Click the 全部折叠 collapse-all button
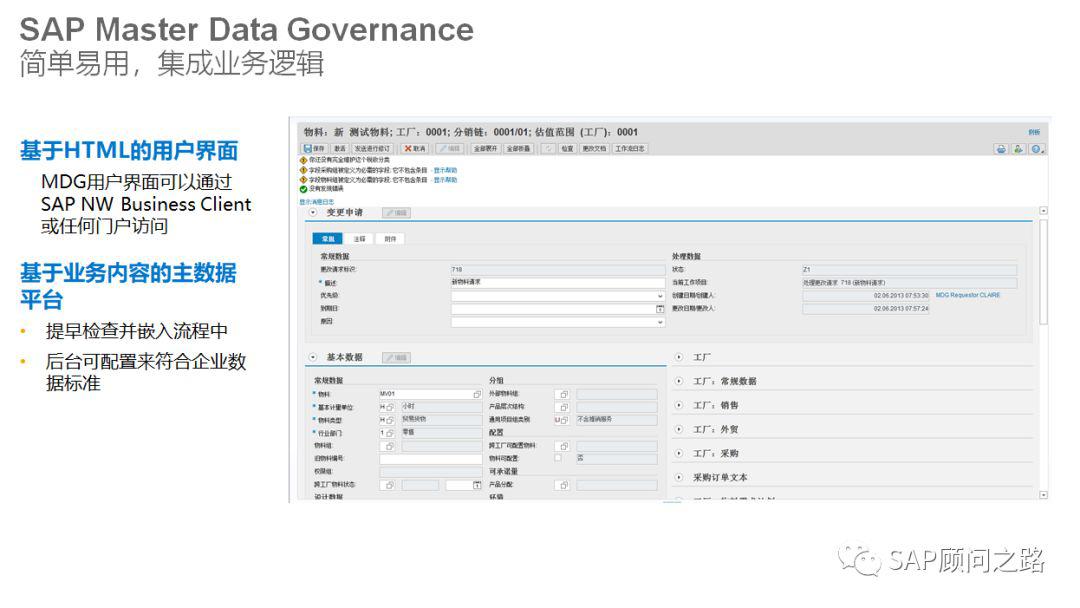Screen dimensions: 1080x608 pyautogui.click(x=519, y=149)
